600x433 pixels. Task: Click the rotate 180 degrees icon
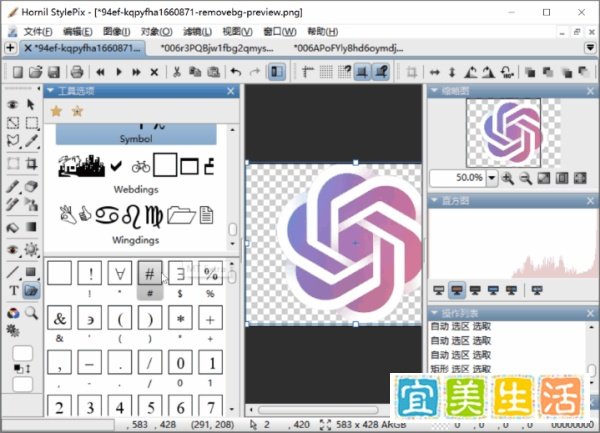(507, 72)
